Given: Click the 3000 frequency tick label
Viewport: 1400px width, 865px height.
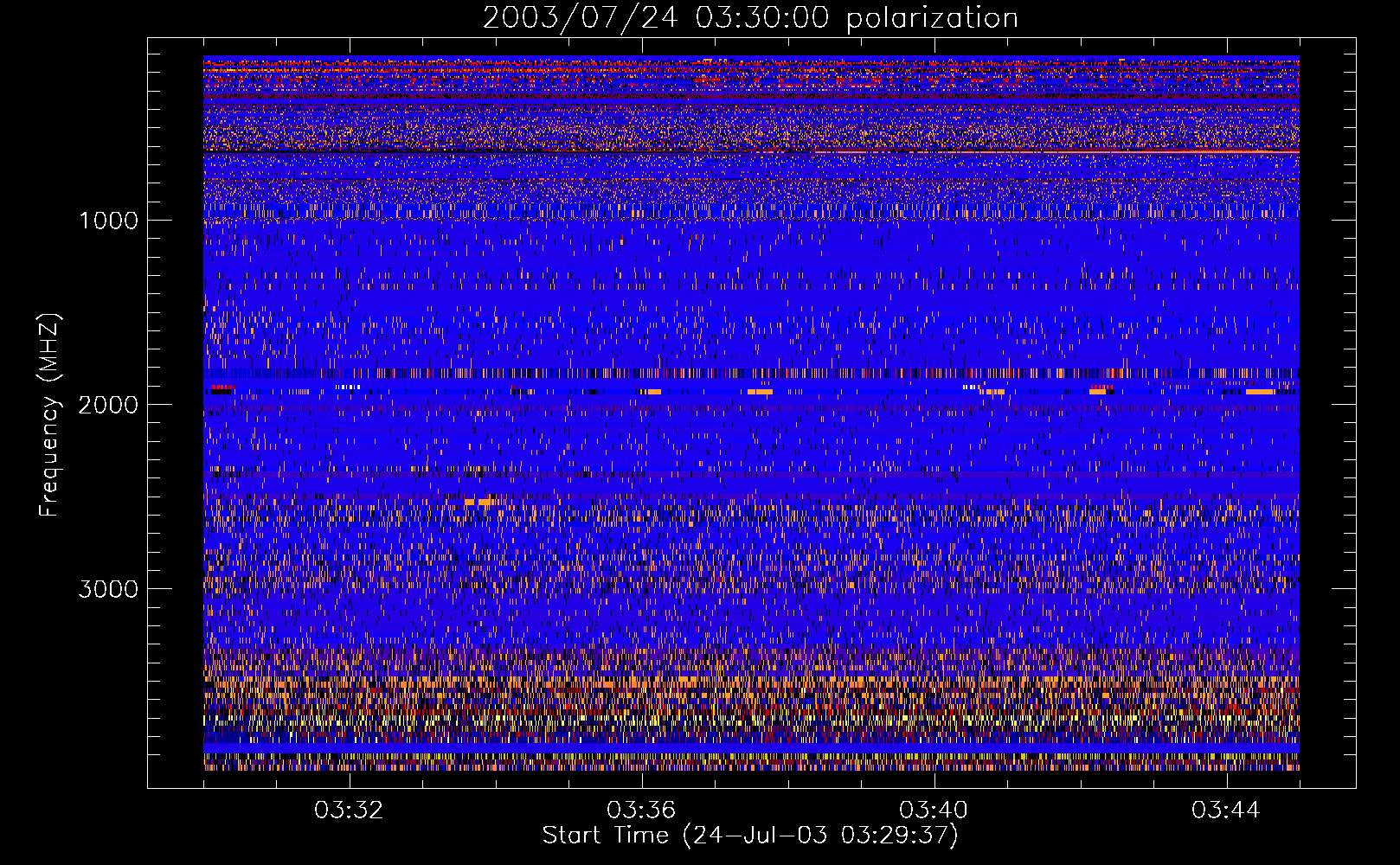Looking at the screenshot, I should click(x=108, y=589).
